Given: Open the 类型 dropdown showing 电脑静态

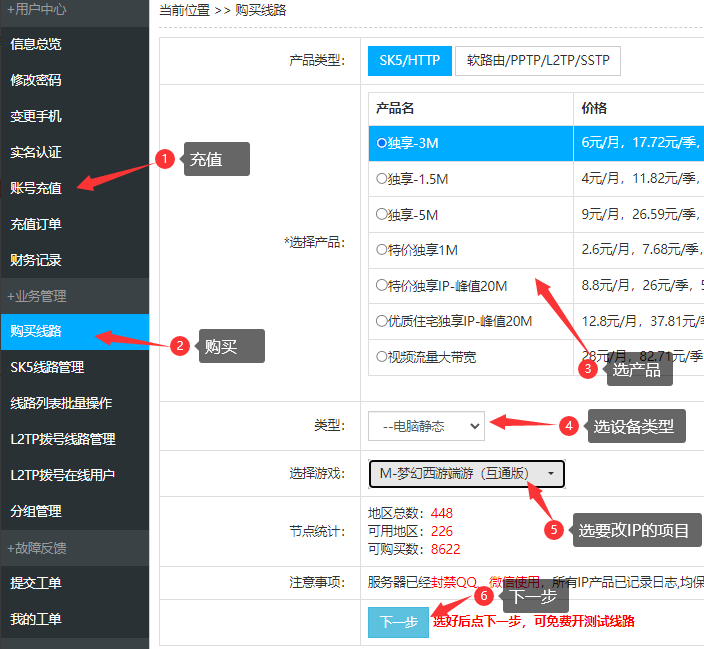Looking at the screenshot, I should point(426,426).
